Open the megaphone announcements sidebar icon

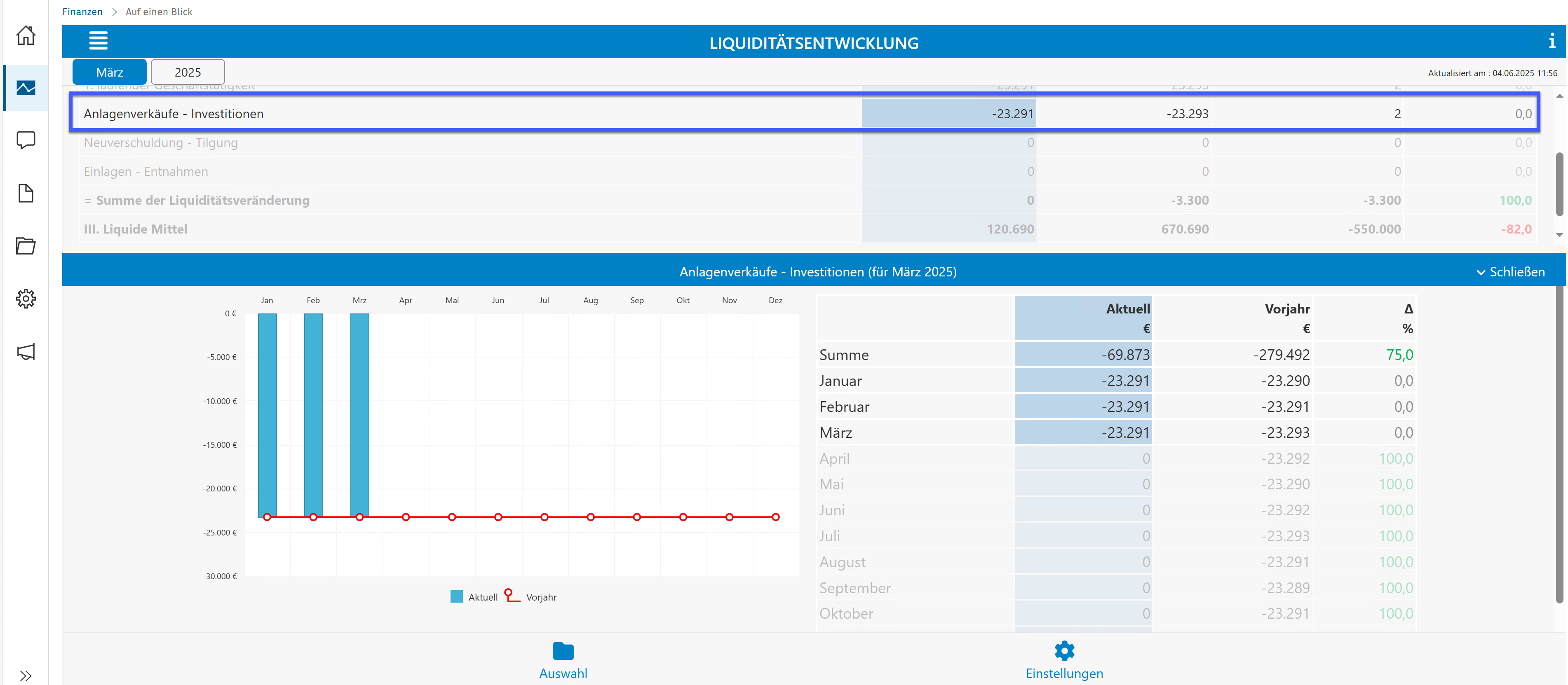pyautogui.click(x=26, y=352)
